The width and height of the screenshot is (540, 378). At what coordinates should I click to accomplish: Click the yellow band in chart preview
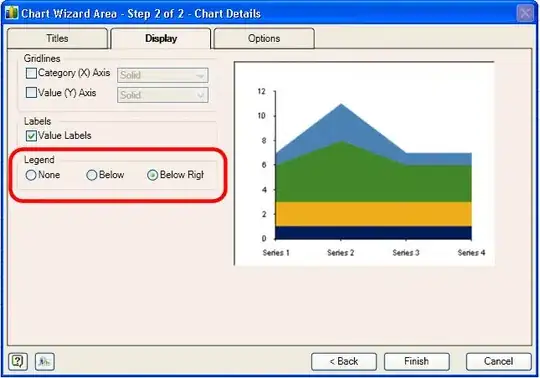click(373, 214)
